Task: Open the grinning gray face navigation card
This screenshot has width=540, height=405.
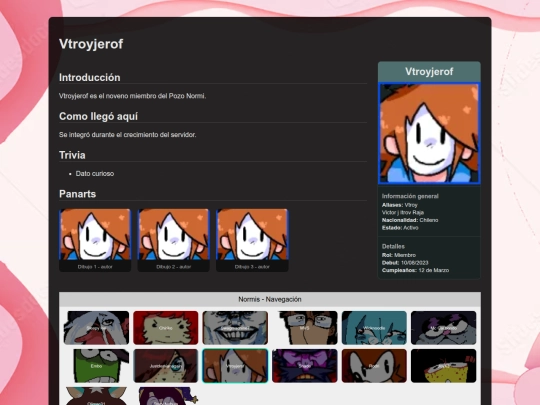Action: (235, 328)
